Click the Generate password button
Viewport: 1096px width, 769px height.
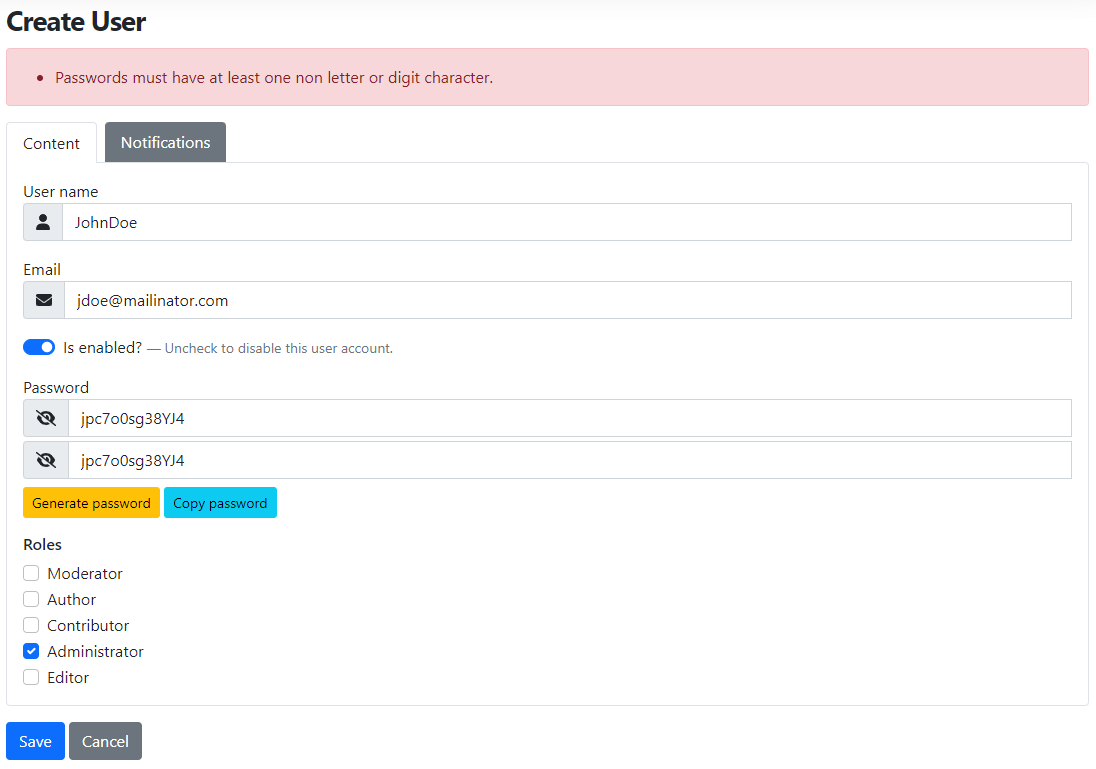(92, 503)
